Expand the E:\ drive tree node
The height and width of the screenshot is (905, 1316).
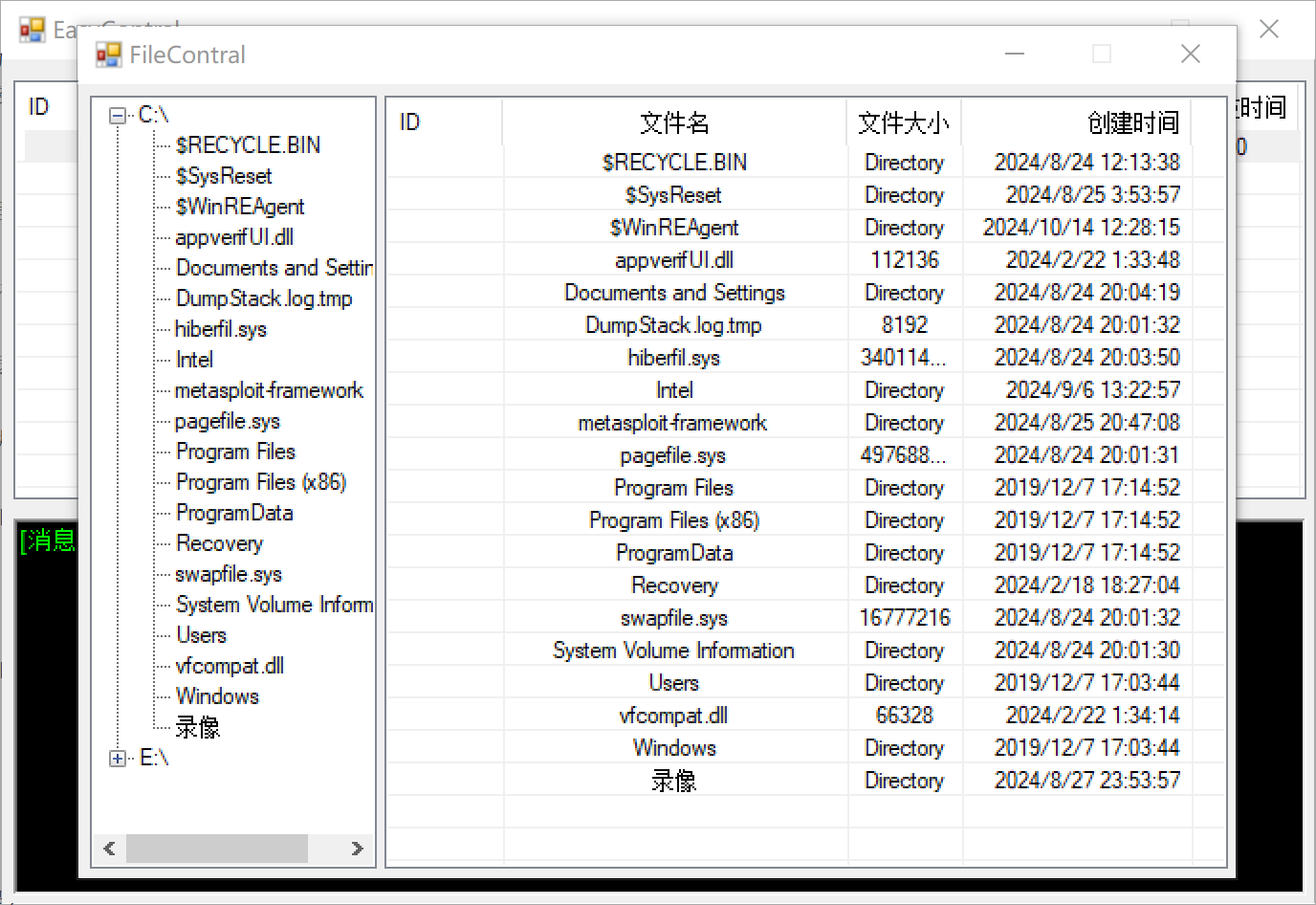coord(118,759)
